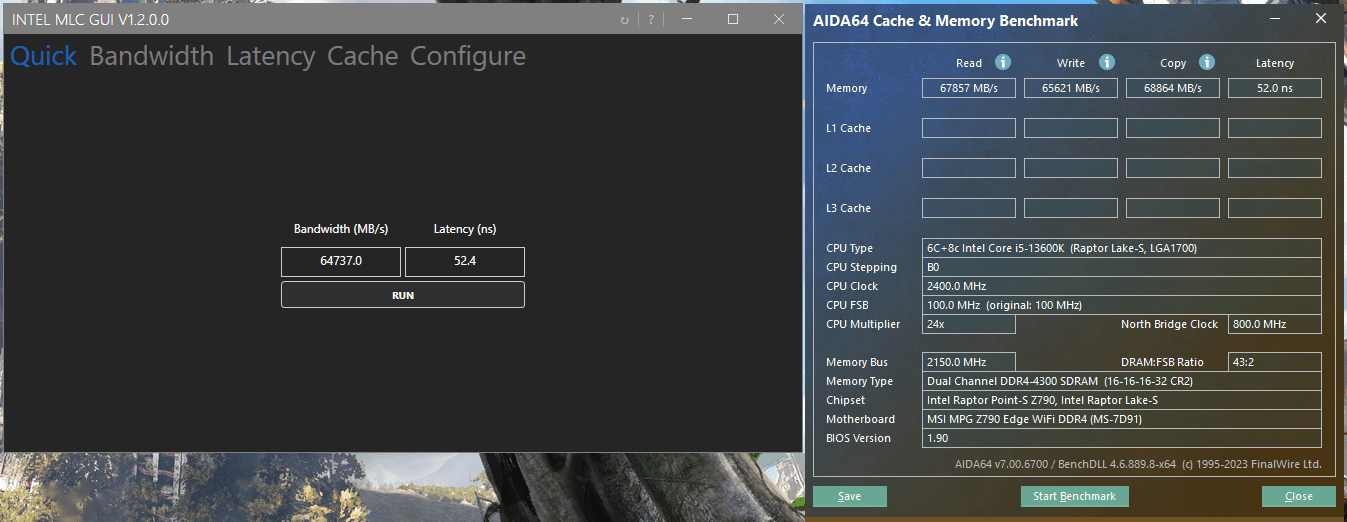The image size is (1347, 522).
Task: Click Memory Type Dual Channel DDR4-4300 value
Action: pos(1122,381)
